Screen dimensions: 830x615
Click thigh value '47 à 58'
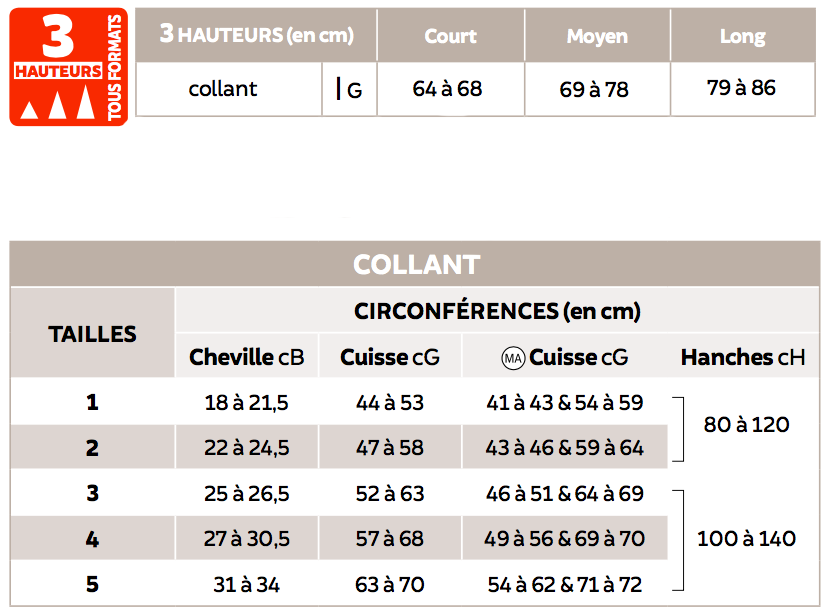390,448
